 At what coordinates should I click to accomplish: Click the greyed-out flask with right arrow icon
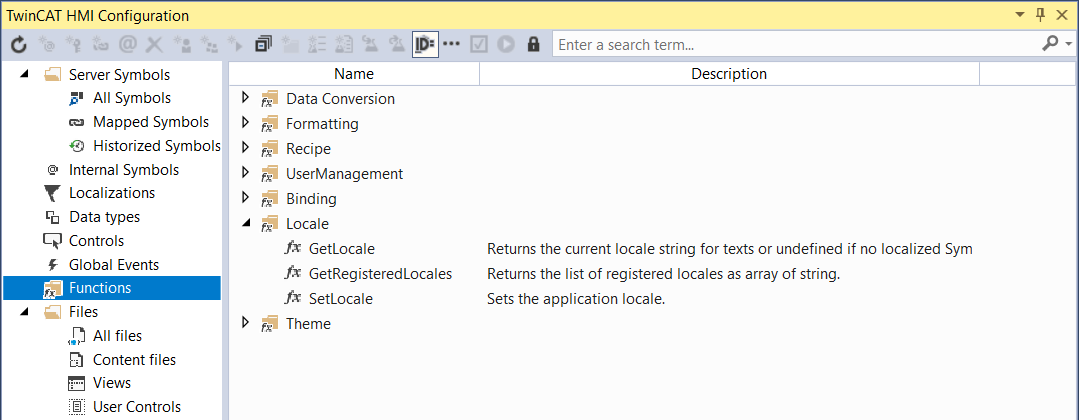pyautogui.click(x=398, y=45)
